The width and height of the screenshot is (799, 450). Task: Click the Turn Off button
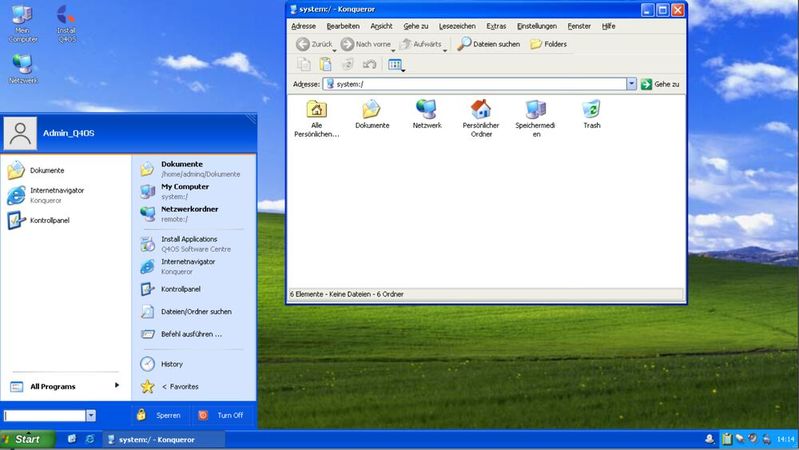[221, 415]
